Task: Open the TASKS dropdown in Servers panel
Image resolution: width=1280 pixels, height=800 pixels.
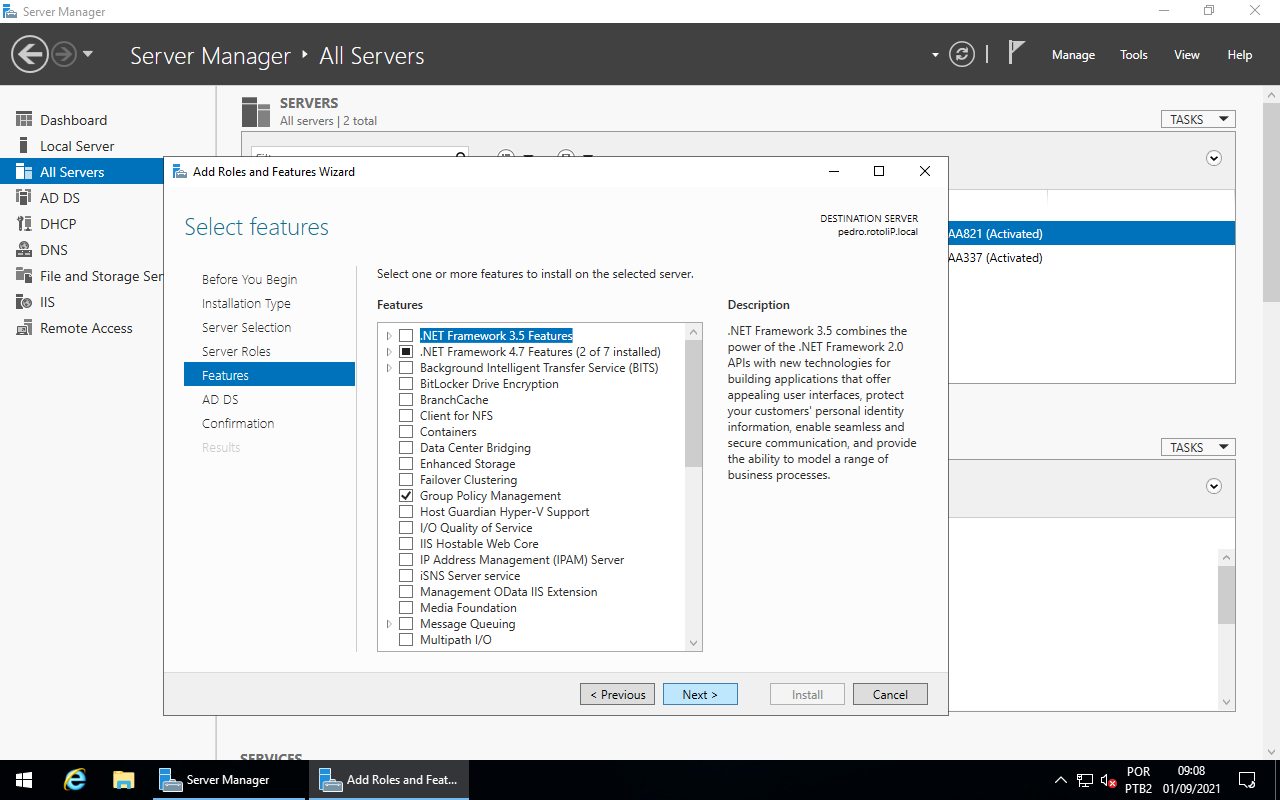Action: point(1197,118)
